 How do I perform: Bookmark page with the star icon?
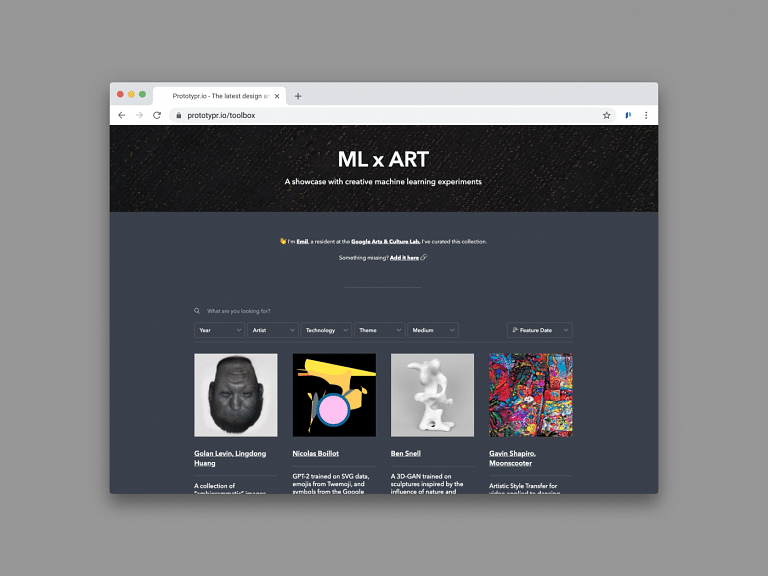[x=606, y=115]
